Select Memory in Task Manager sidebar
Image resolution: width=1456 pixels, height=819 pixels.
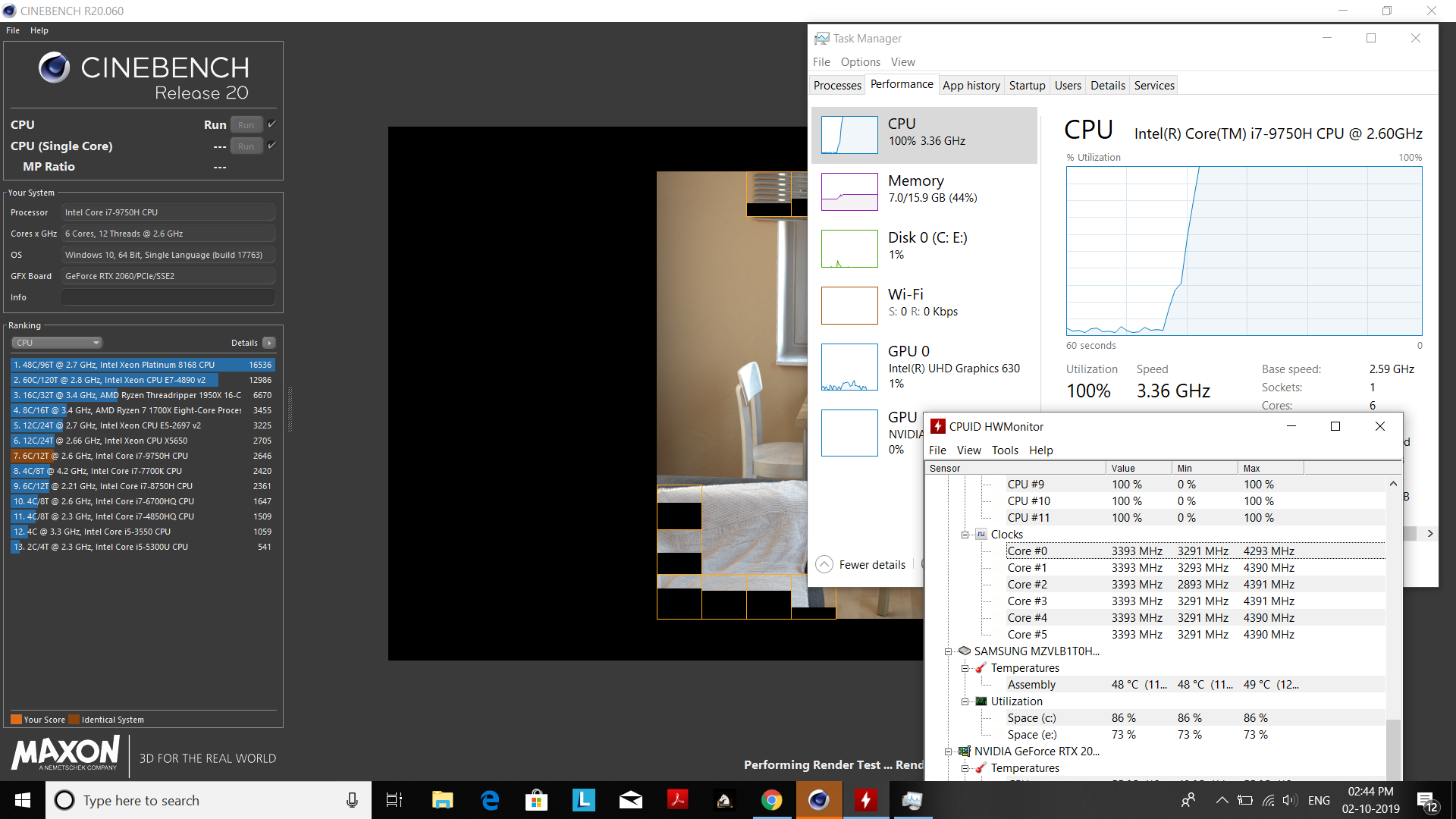click(924, 190)
